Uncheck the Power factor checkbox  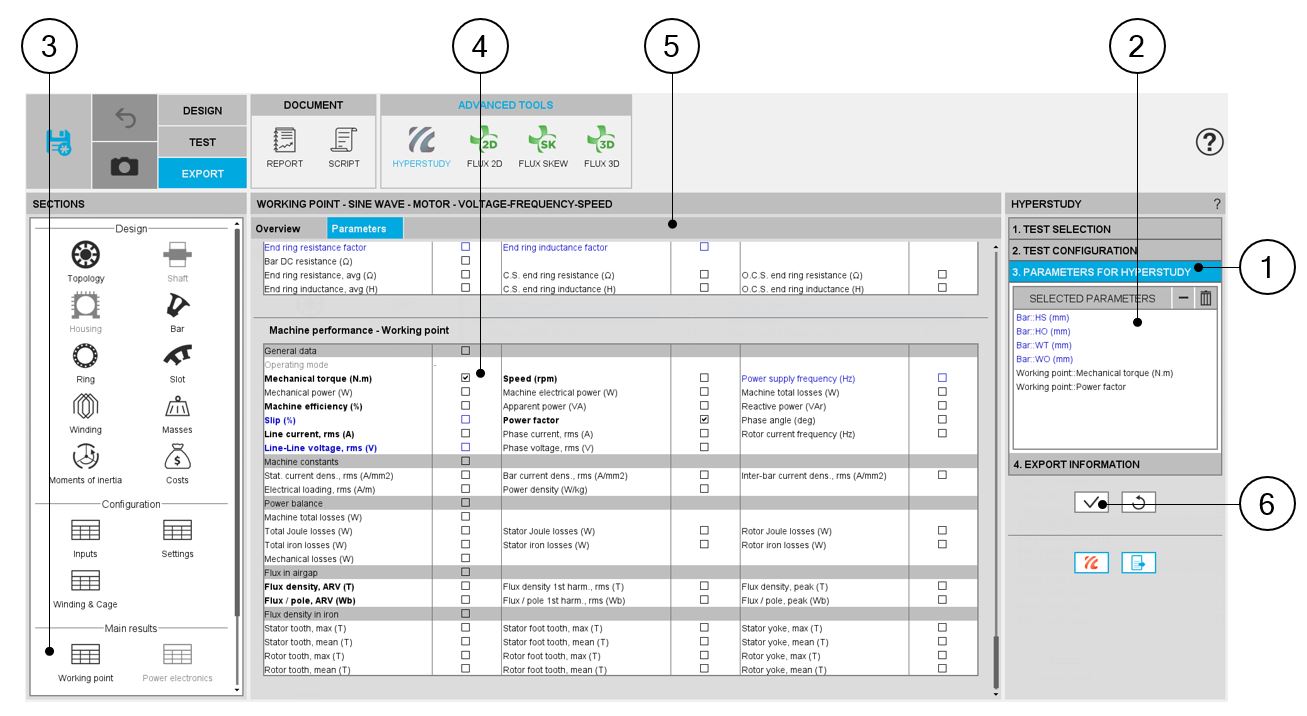tap(704, 420)
